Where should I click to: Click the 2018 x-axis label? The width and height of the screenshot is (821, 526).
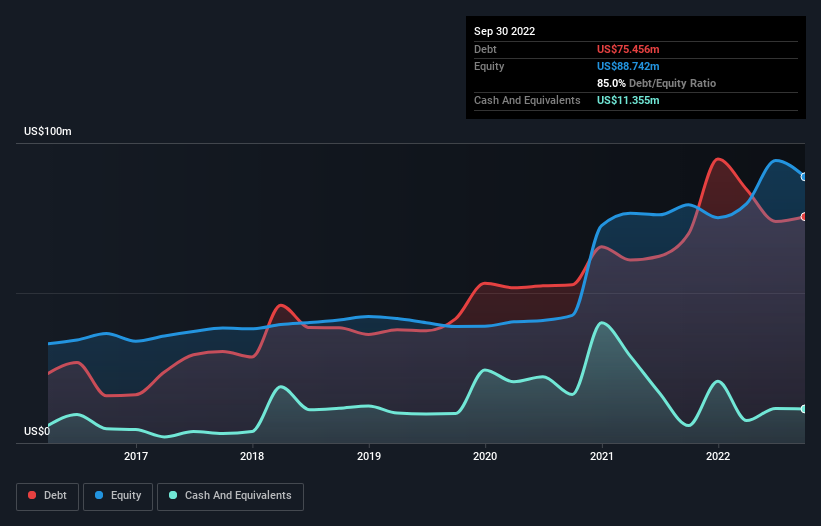tap(252, 456)
